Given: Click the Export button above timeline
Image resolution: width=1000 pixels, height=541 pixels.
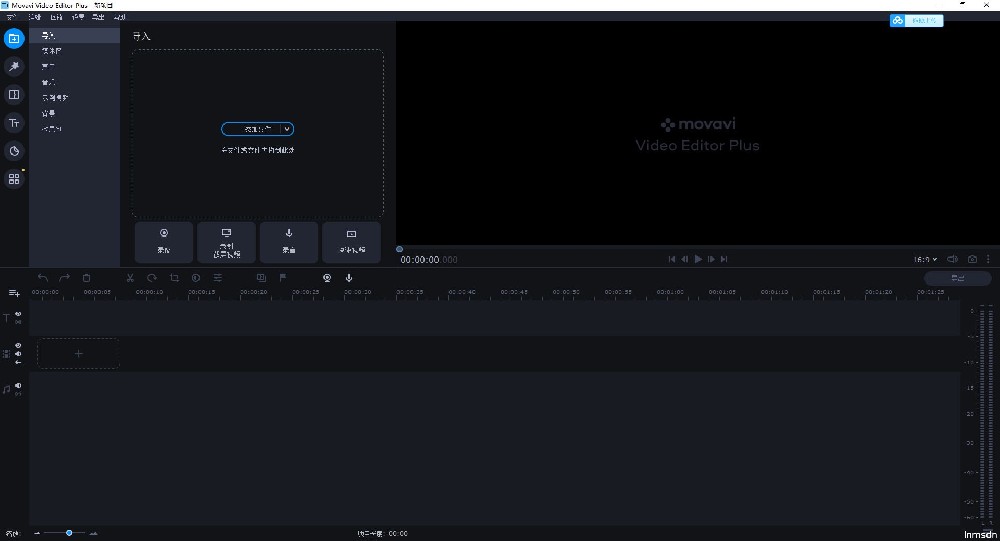Looking at the screenshot, I should 958,278.
